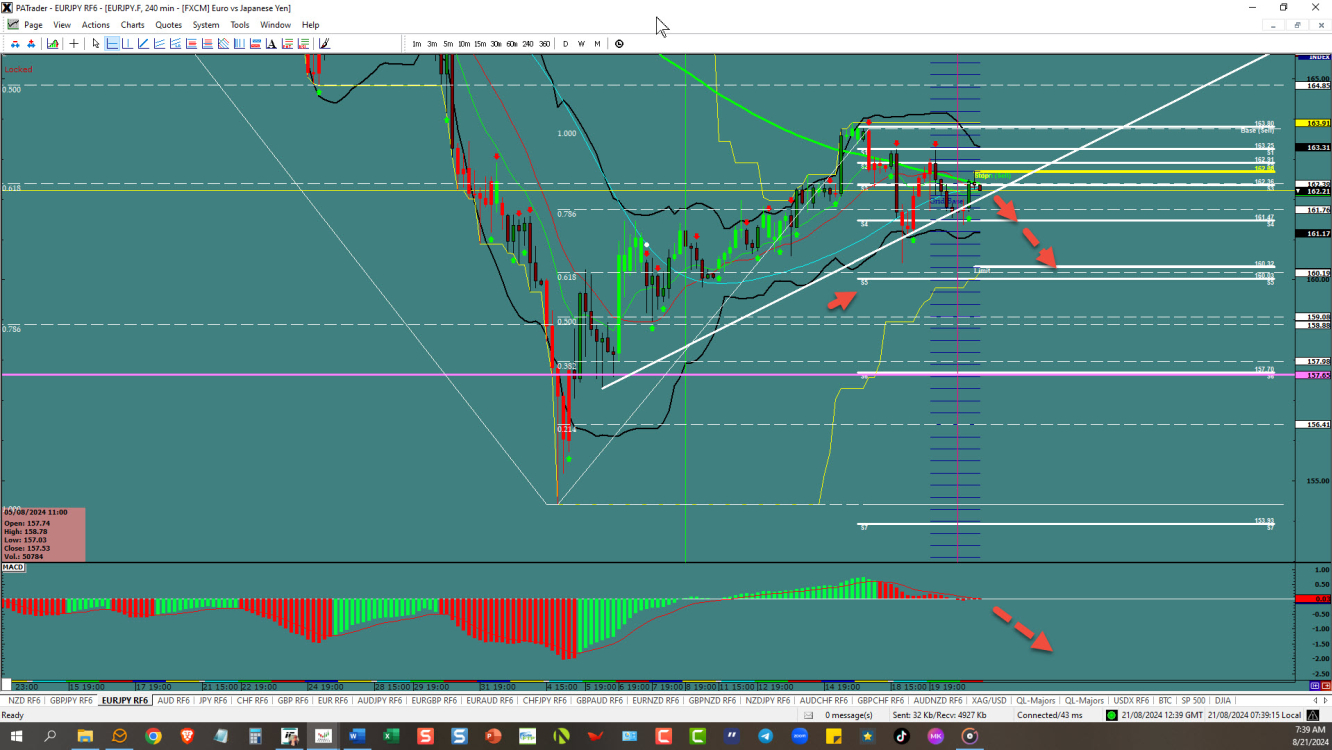Screen dimensions: 1332x750
Task: Switch chart to 15m timeframe
Action: point(480,43)
